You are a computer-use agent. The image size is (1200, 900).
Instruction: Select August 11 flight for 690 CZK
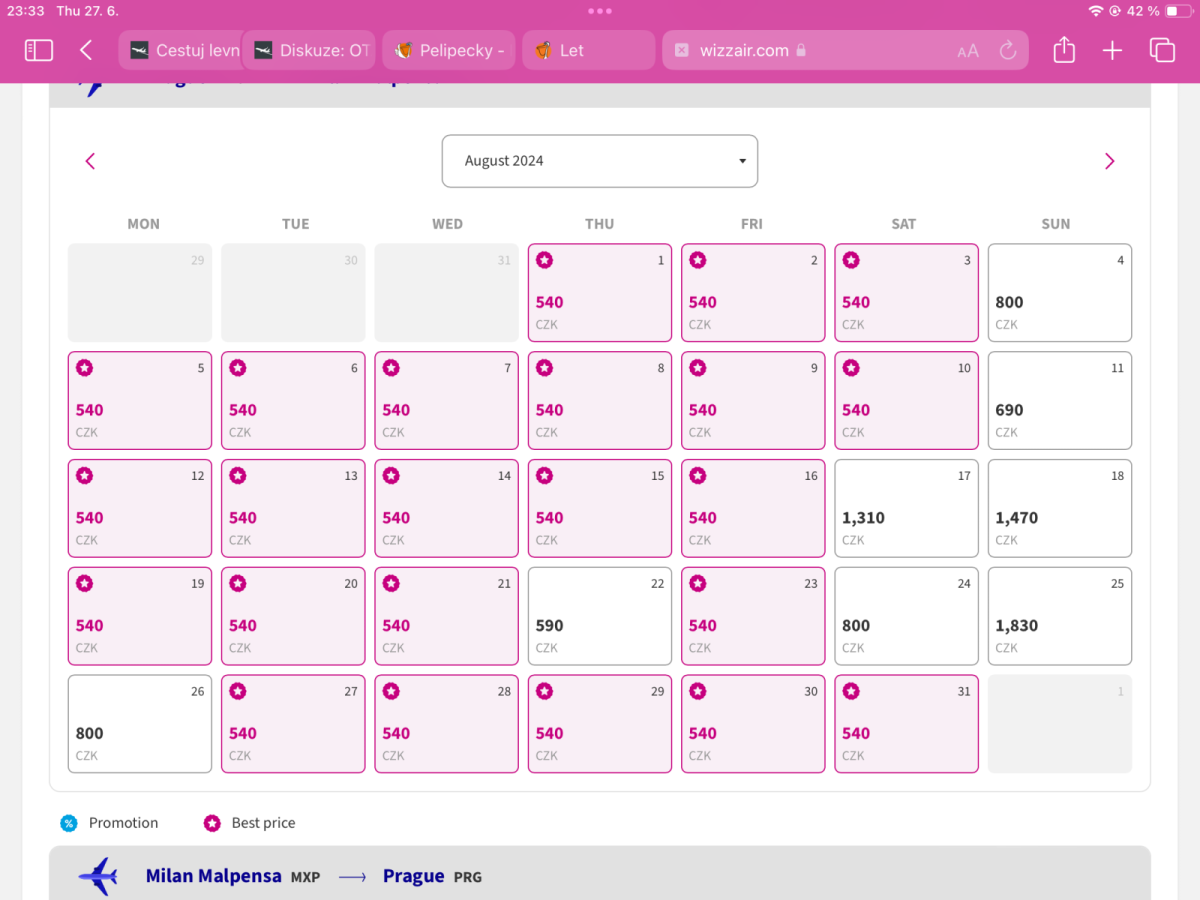(1059, 400)
